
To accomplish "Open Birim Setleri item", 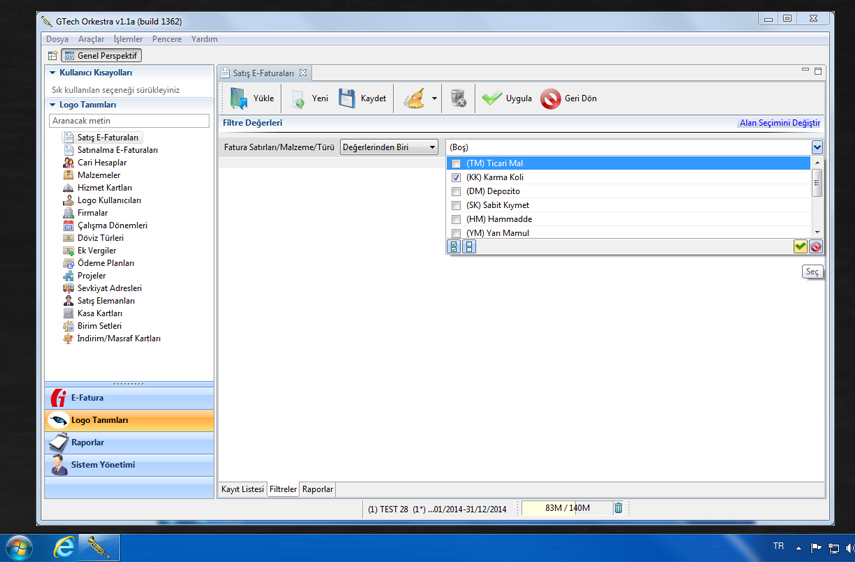I will (99, 325).
